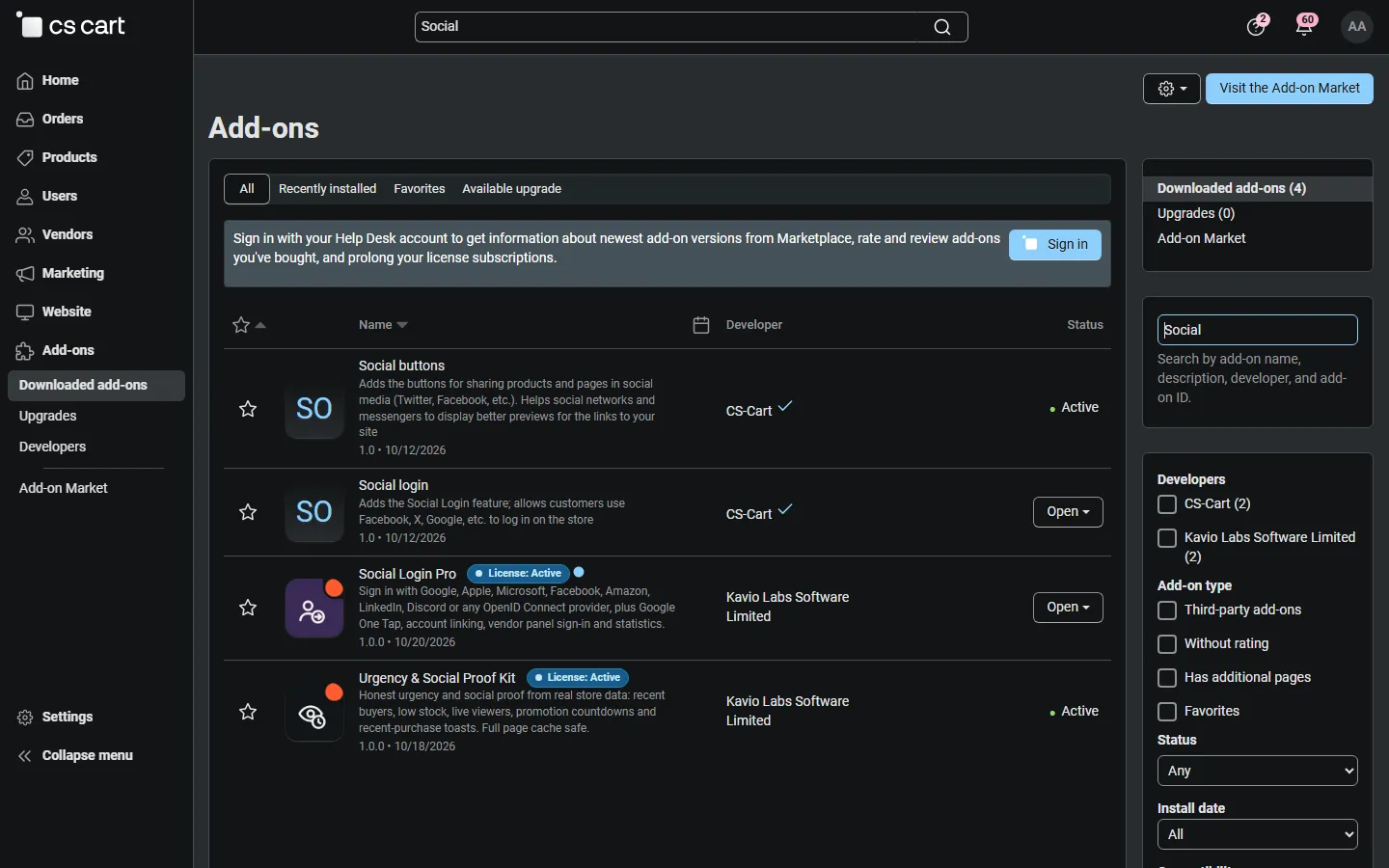This screenshot has height=868, width=1389.
Task: Check the Kavio Labs Software Limited filter
Action: point(1167,538)
